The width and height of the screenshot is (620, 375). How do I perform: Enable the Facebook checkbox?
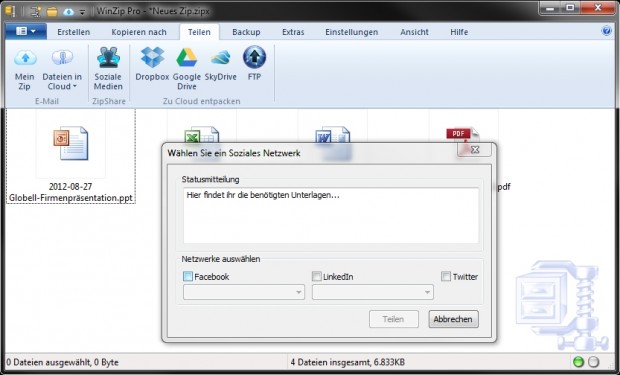188,276
